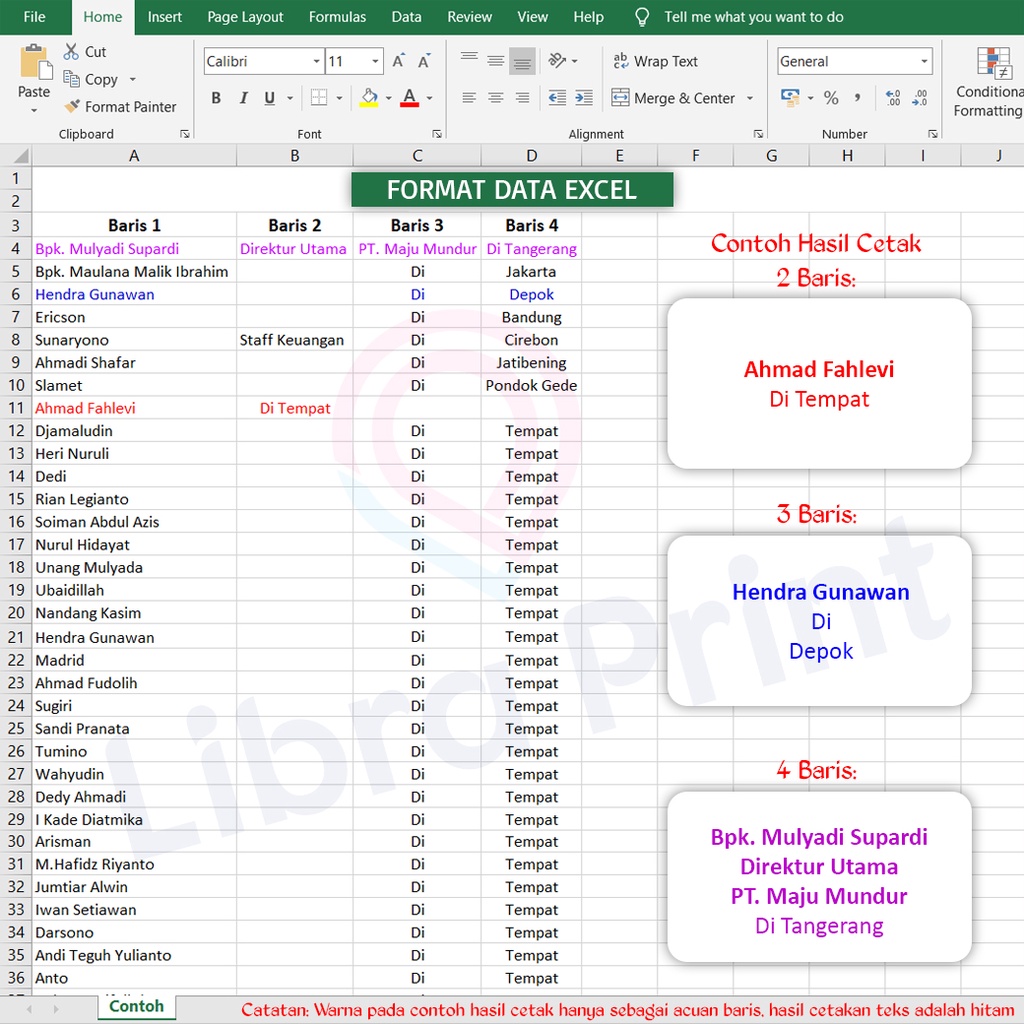1024x1024 pixels.
Task: Click the Increase Decimal icon
Action: pos(893,98)
